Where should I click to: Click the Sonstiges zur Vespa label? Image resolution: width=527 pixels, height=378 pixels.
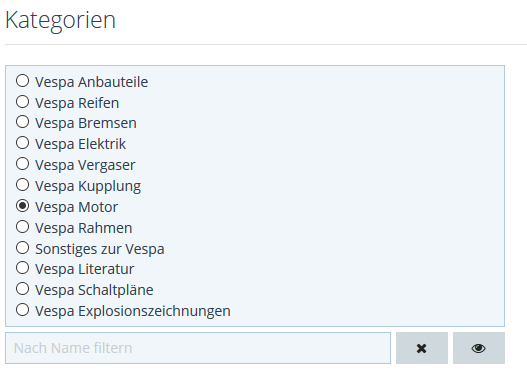100,249
